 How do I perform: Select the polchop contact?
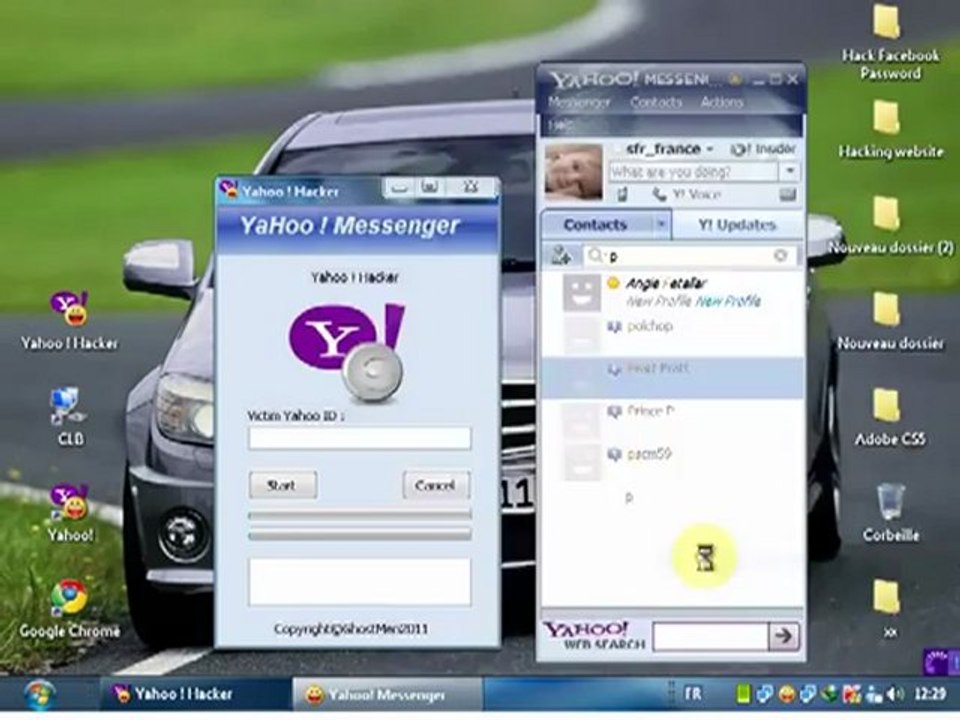coord(672,334)
